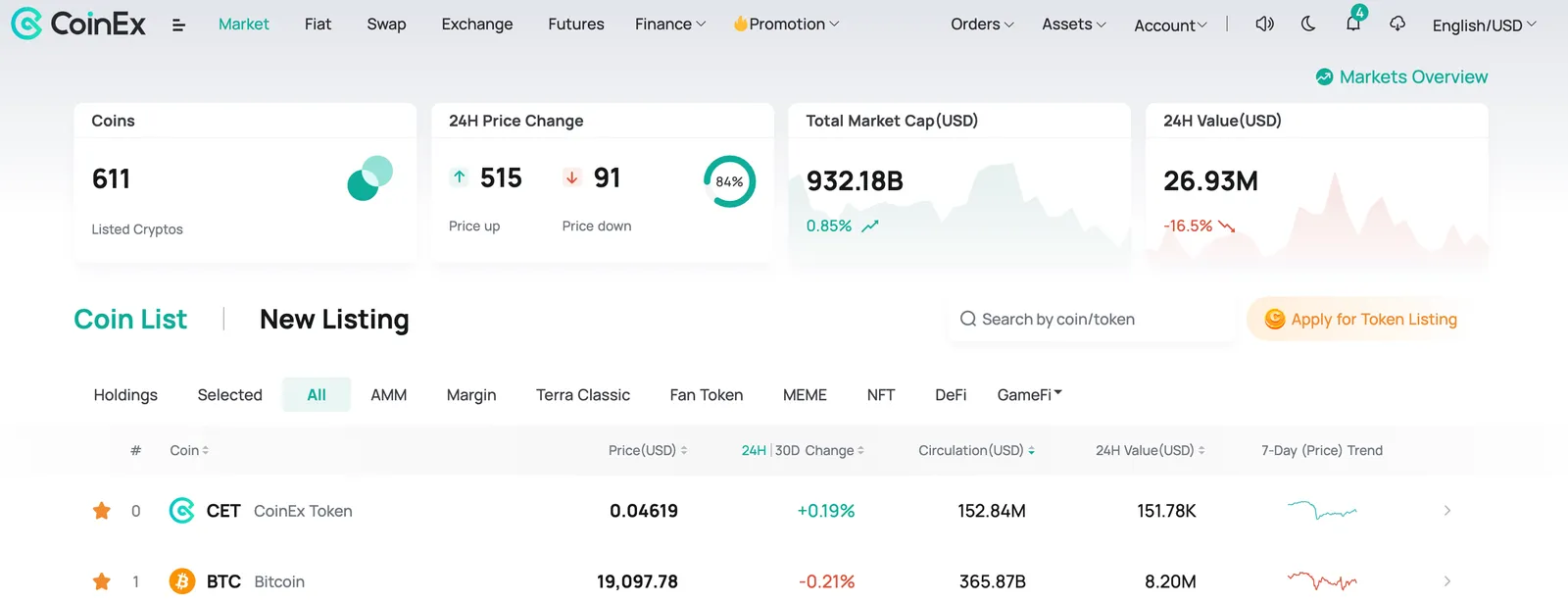Expand the Account dropdown

(1170, 25)
